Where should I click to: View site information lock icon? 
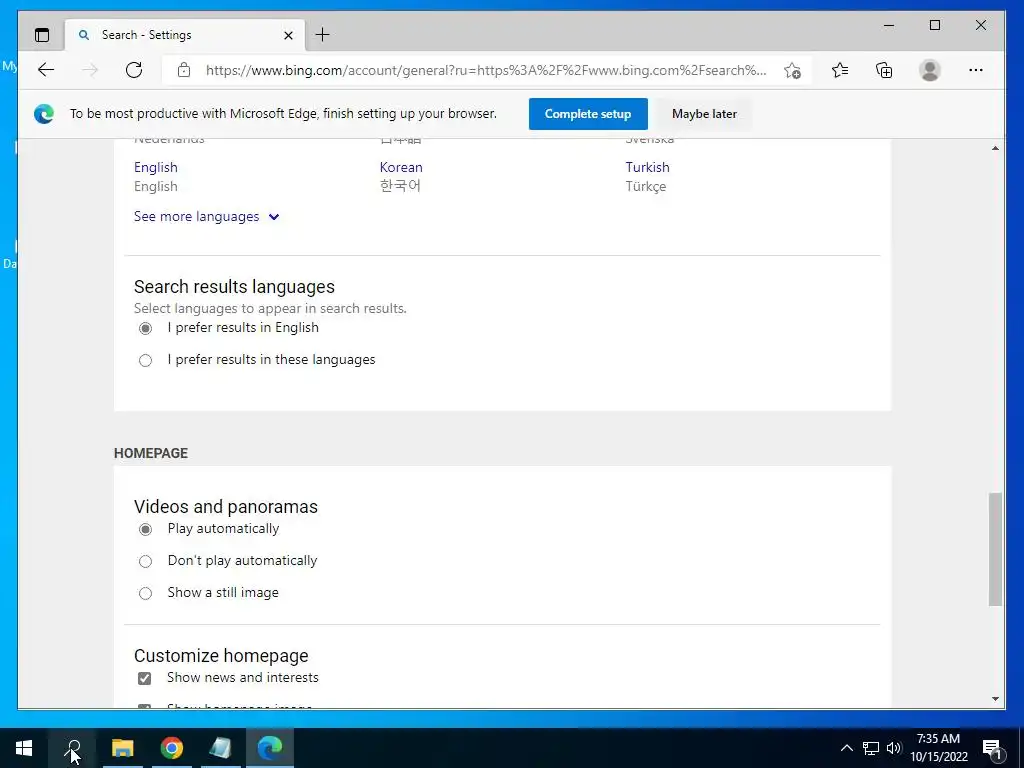[x=184, y=70]
